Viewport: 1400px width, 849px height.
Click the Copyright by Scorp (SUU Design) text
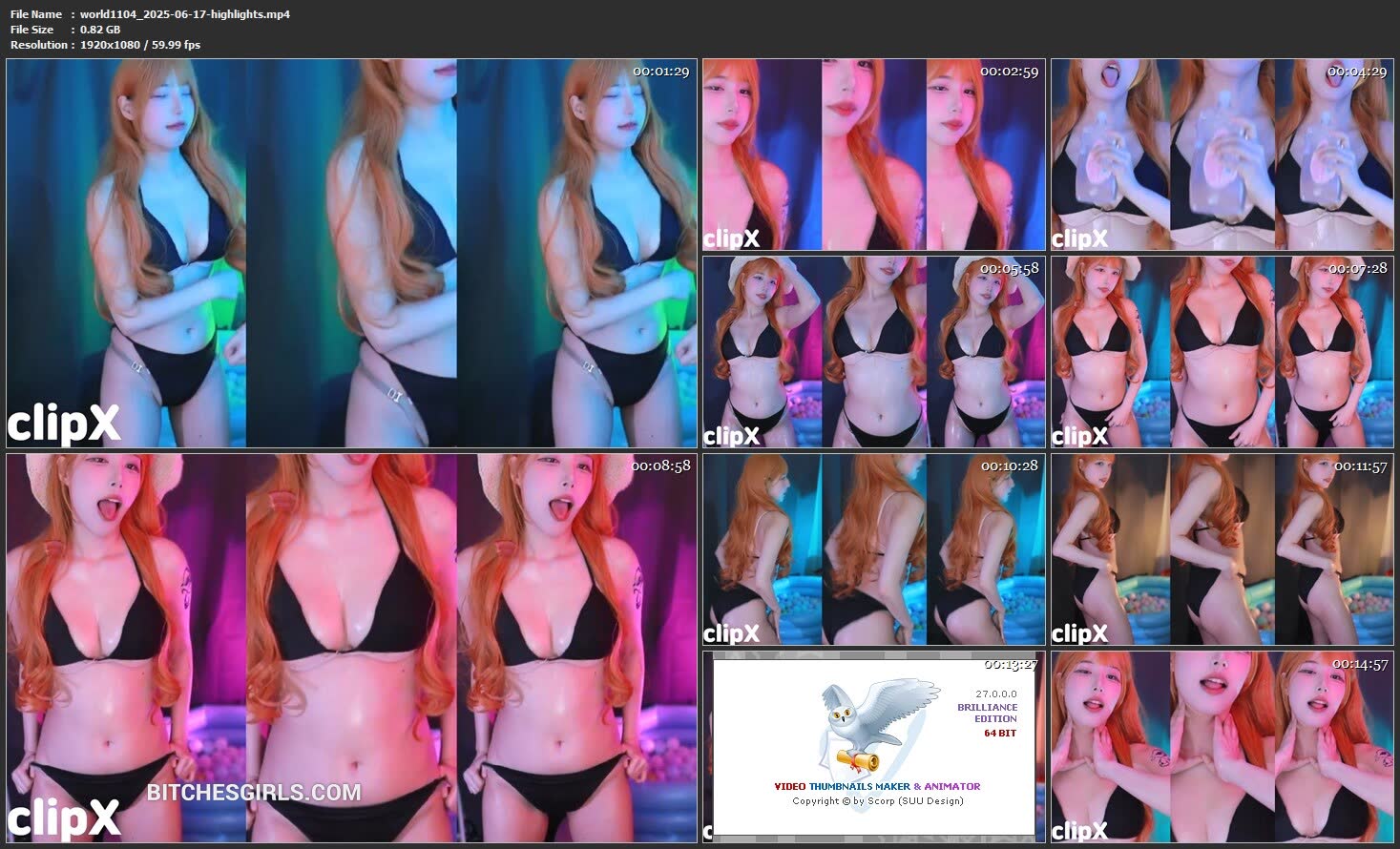coord(877,800)
